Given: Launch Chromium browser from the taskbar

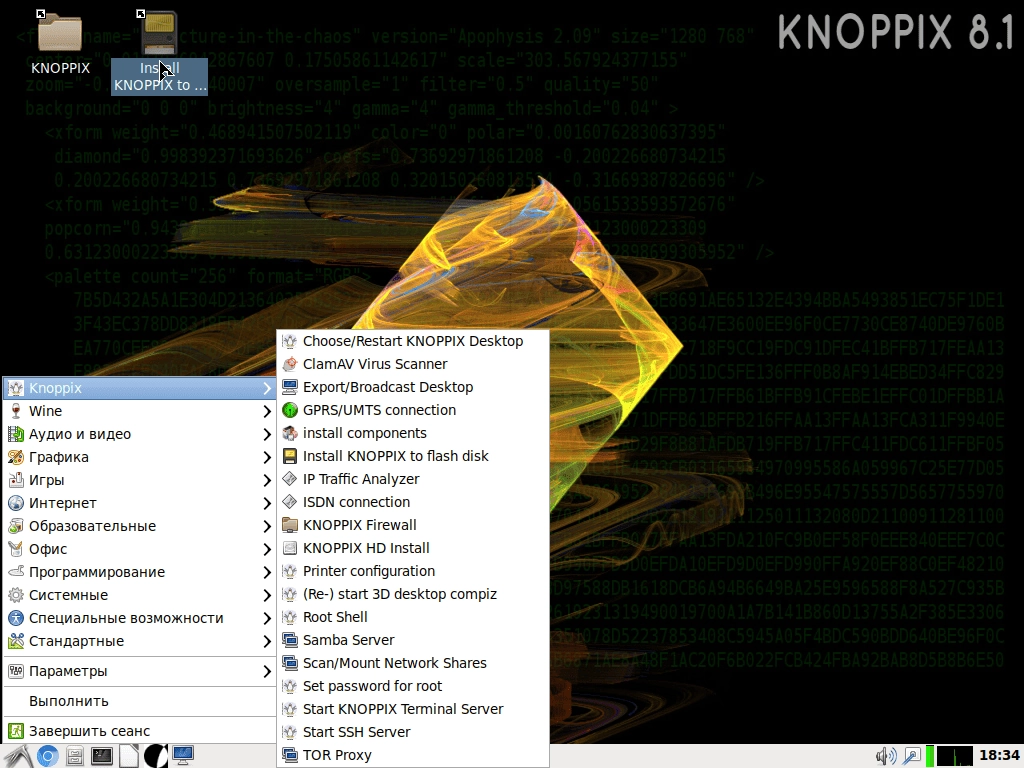Looking at the screenshot, I should pyautogui.click(x=47, y=756).
